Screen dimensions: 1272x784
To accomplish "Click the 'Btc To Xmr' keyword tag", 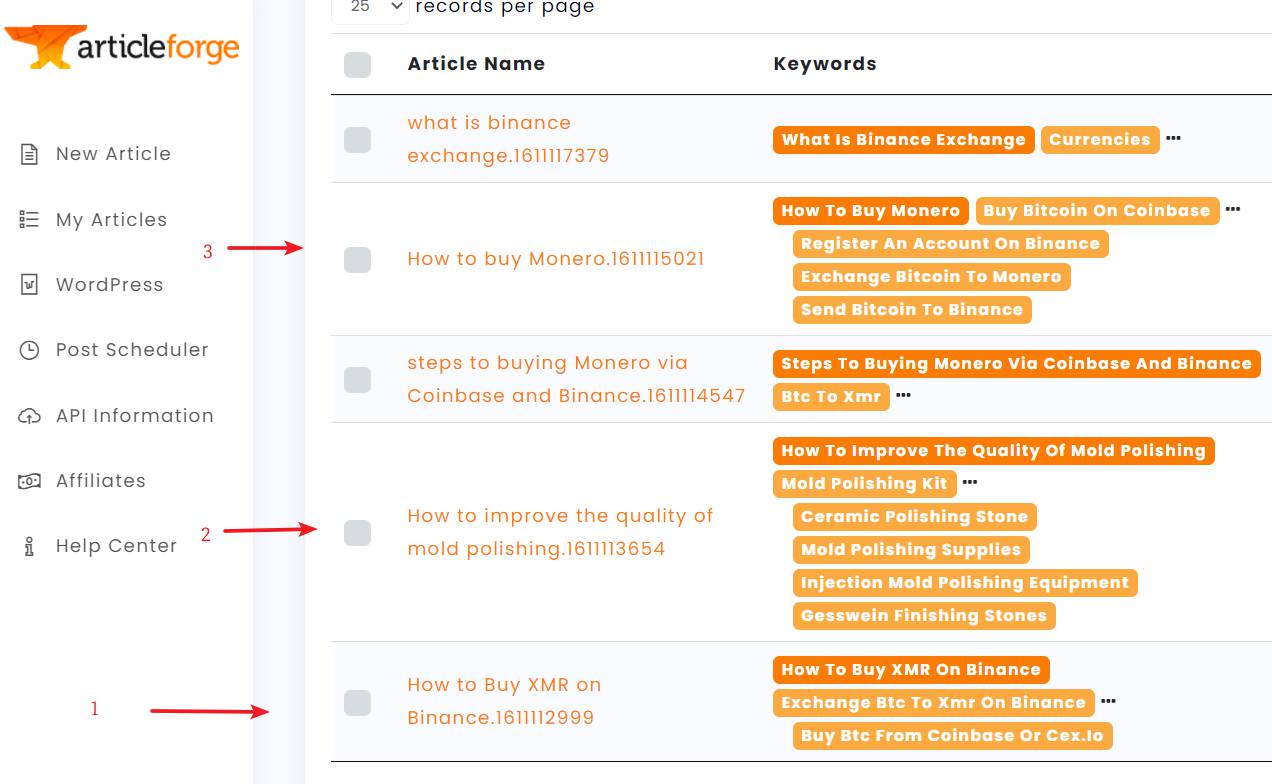I will [x=831, y=397].
